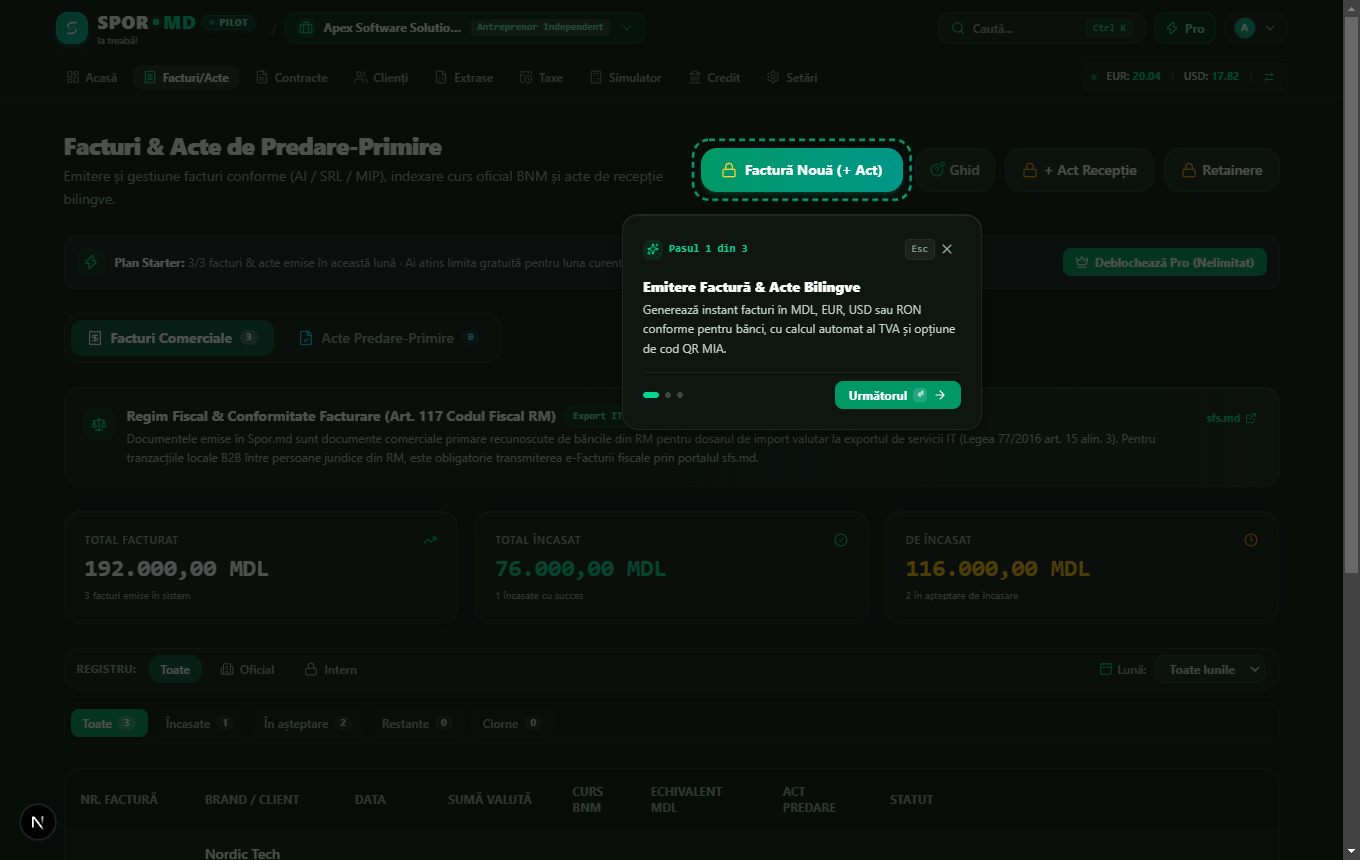Click the 116.000,00 MDL pending value
This screenshot has width=1360, height=860.
(997, 569)
